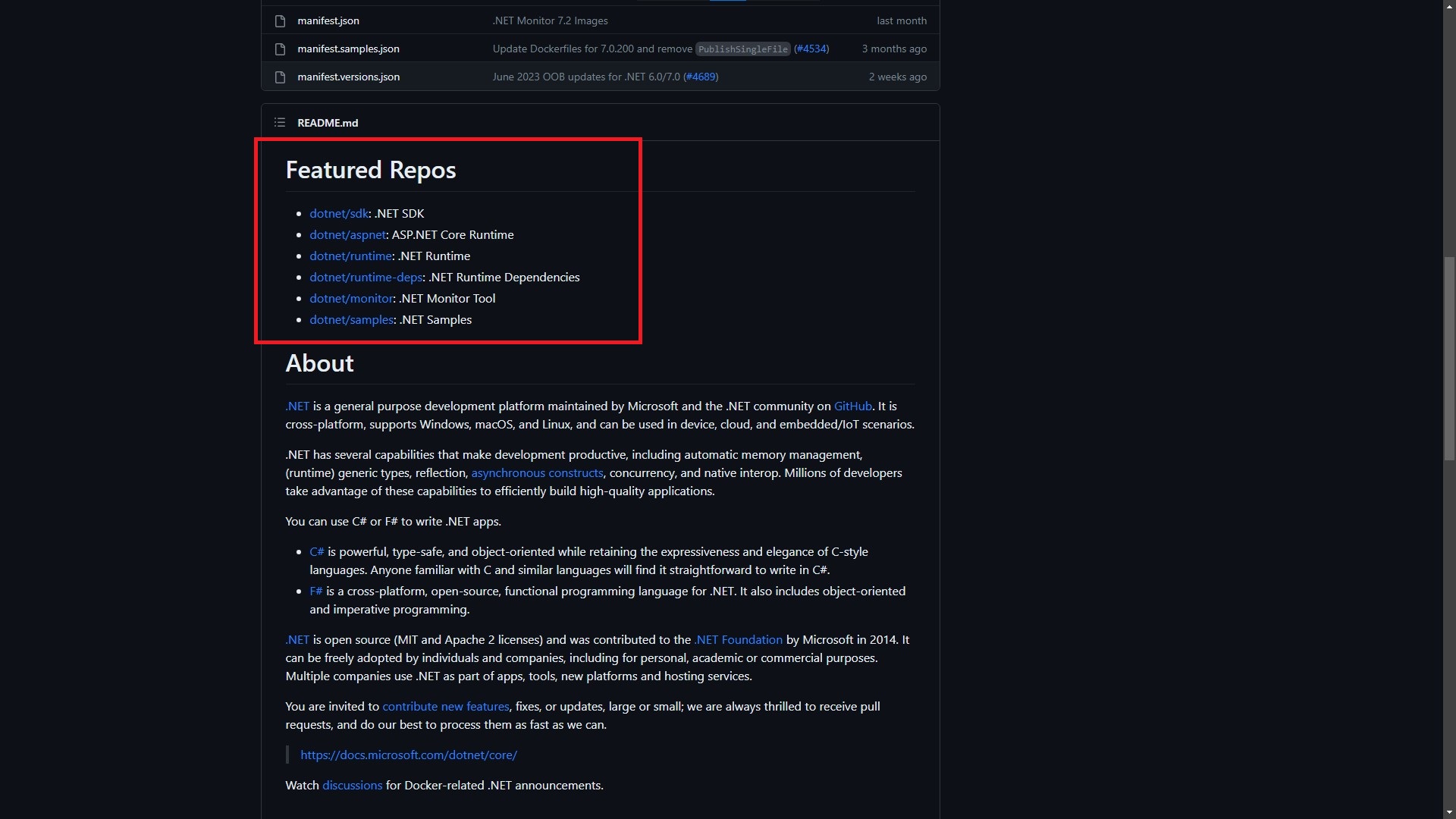The image size is (1456, 819).
Task: Click the file icon beside manifest.json
Action: pos(280,20)
